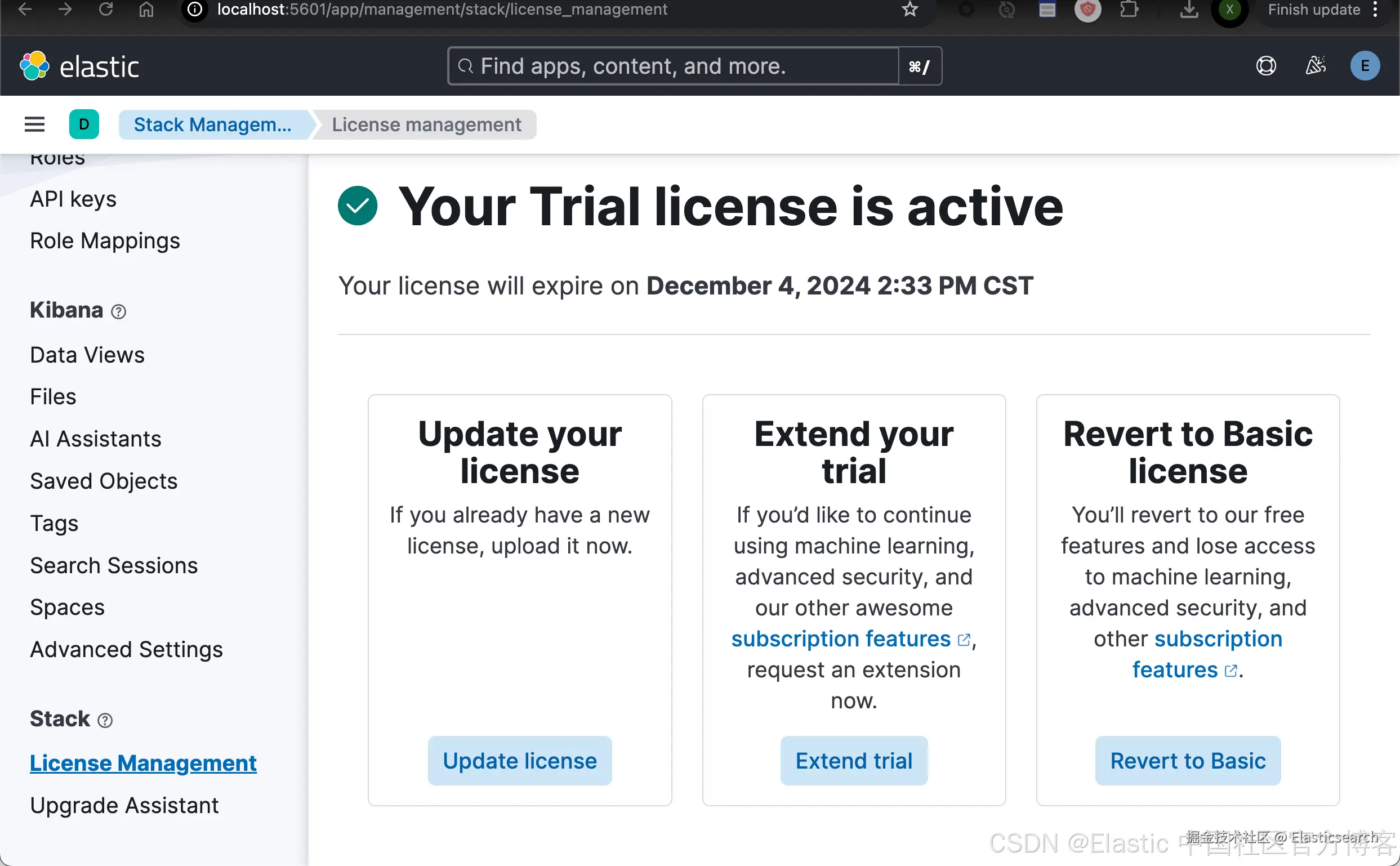Click the Stack section help icon
The image size is (1400, 866).
point(105,721)
